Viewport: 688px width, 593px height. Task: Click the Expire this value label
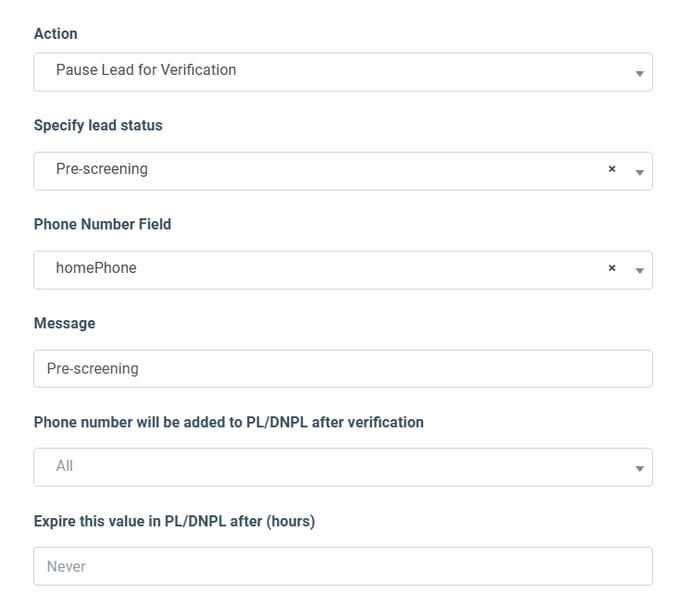pos(175,521)
